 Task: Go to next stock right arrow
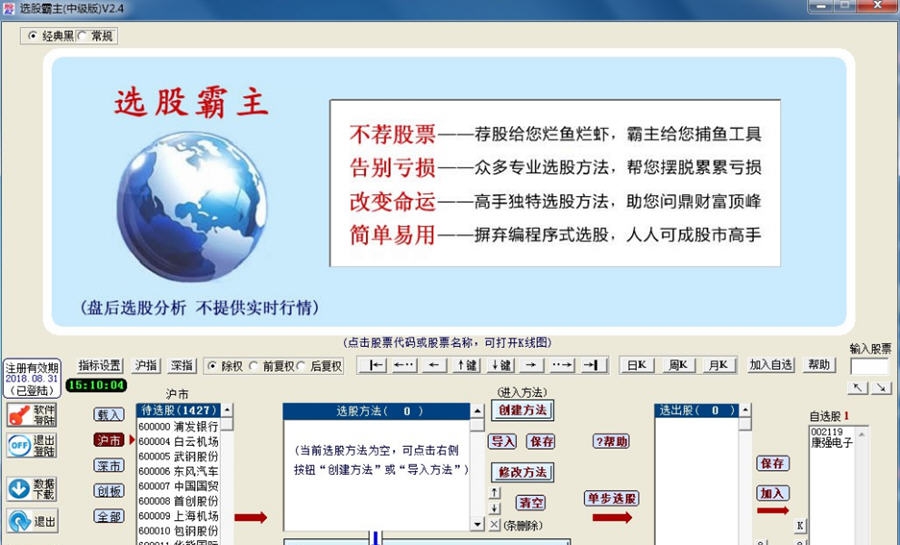pyautogui.click(x=531, y=365)
